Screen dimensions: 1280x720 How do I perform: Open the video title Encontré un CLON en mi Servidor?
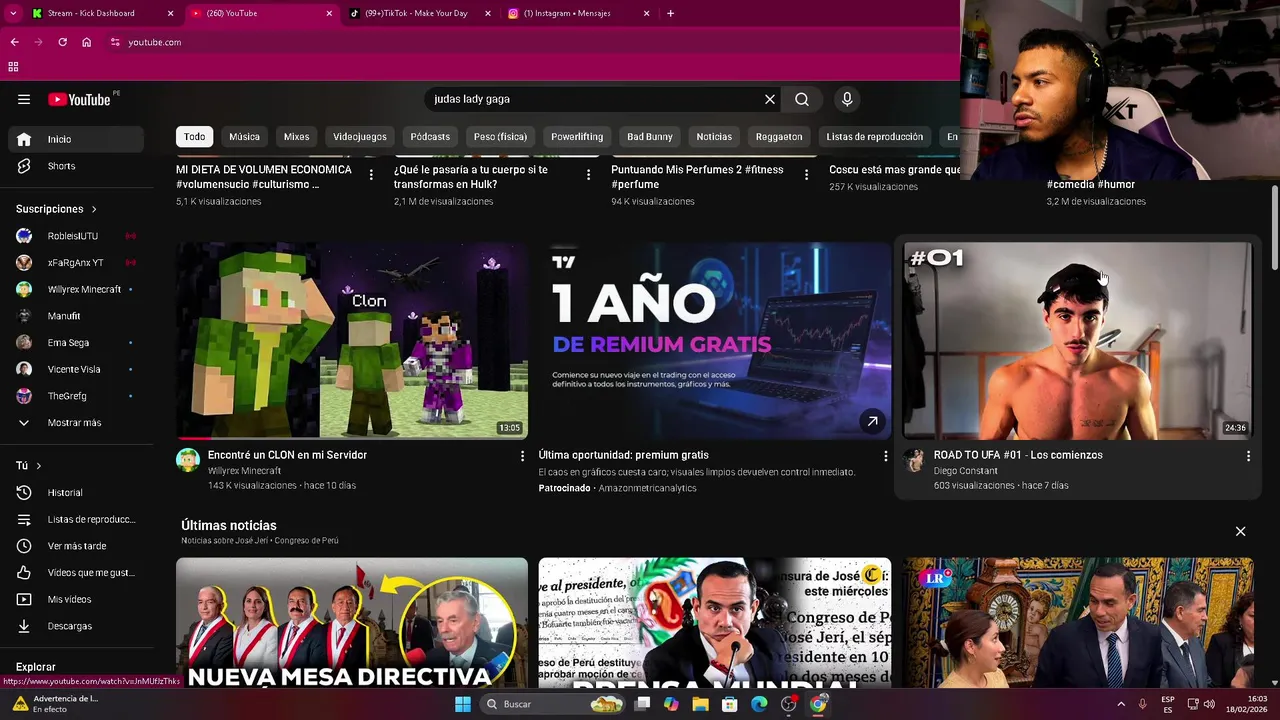pos(287,455)
